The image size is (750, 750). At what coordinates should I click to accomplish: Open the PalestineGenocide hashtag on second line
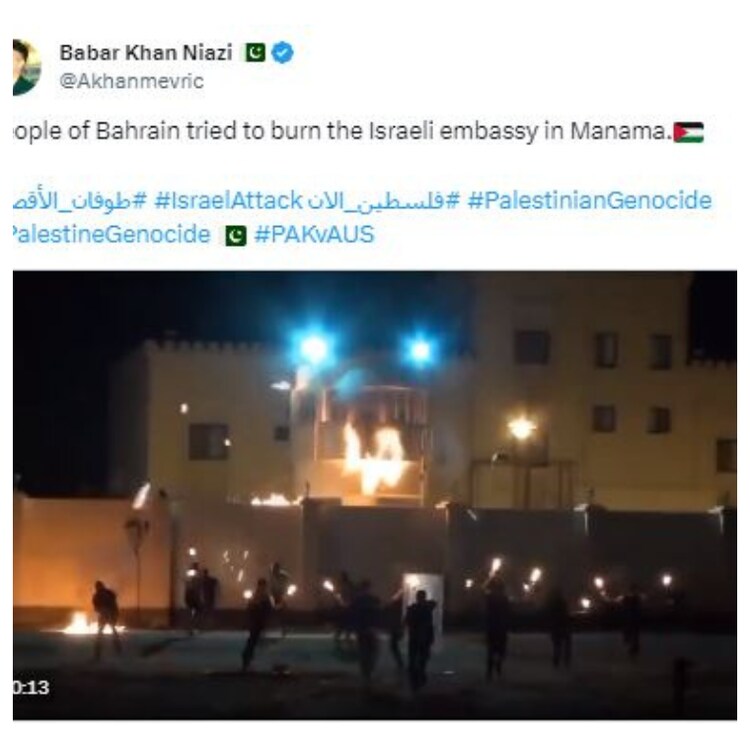click(x=111, y=235)
